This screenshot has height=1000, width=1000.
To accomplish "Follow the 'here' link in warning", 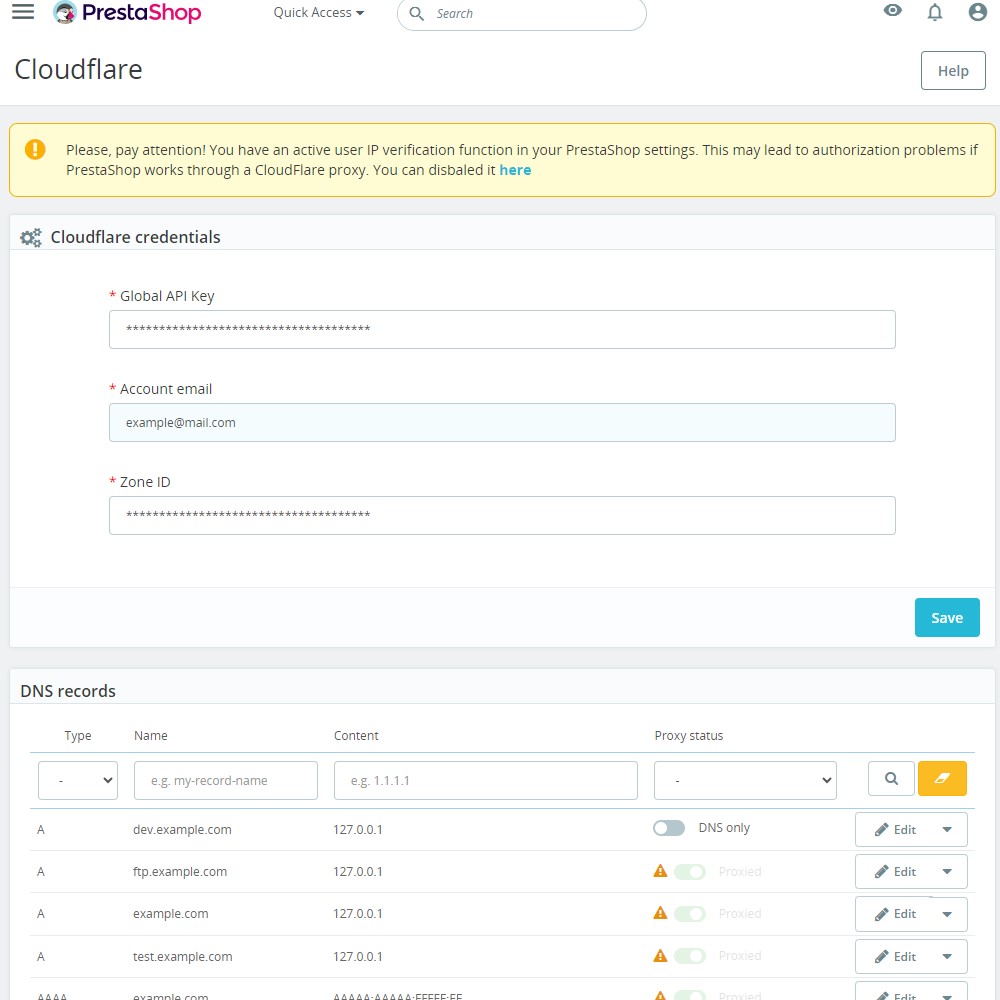I will coord(515,170).
